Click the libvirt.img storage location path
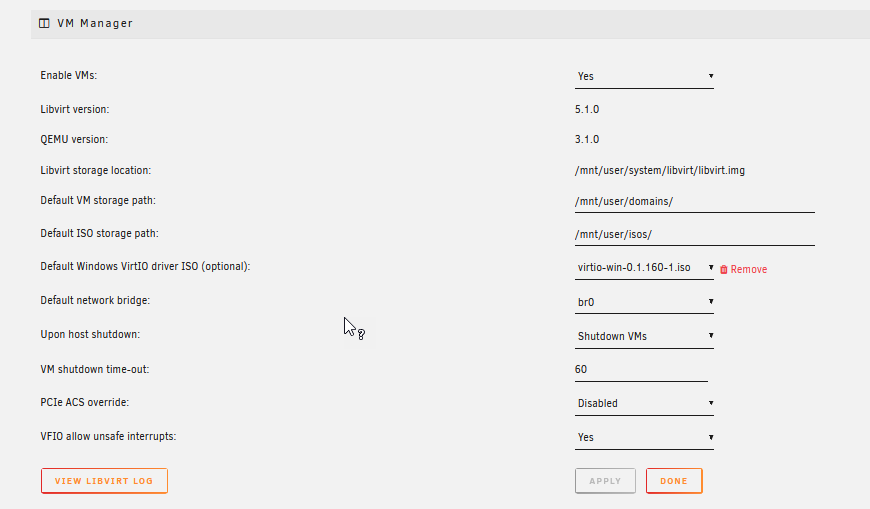The height and width of the screenshot is (509, 870). 660,170
